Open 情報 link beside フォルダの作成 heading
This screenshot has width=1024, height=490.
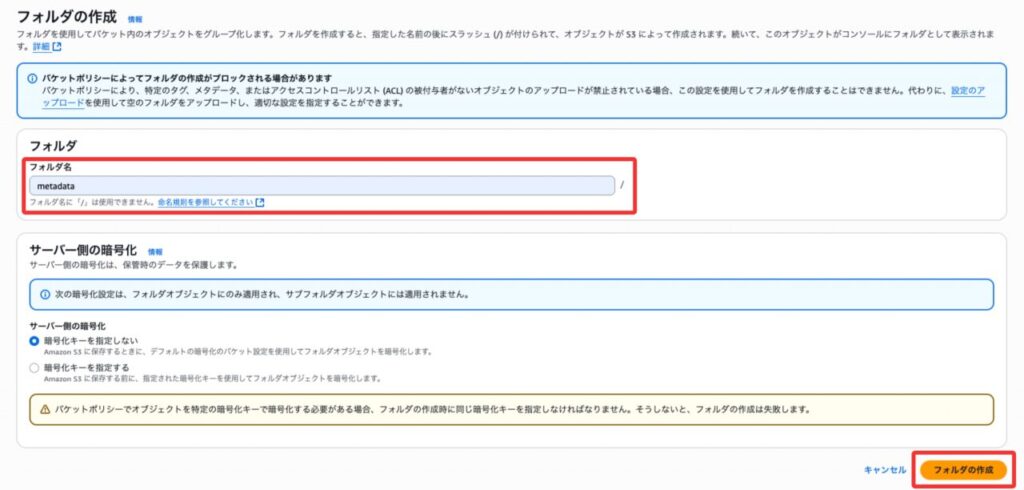[134, 19]
